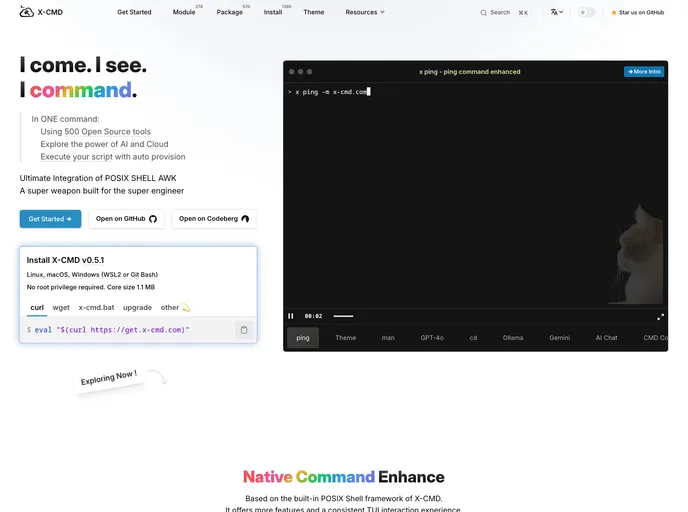This screenshot has height=512, width=688.
Task: Click the More Intro button in terminal
Action: point(644,72)
